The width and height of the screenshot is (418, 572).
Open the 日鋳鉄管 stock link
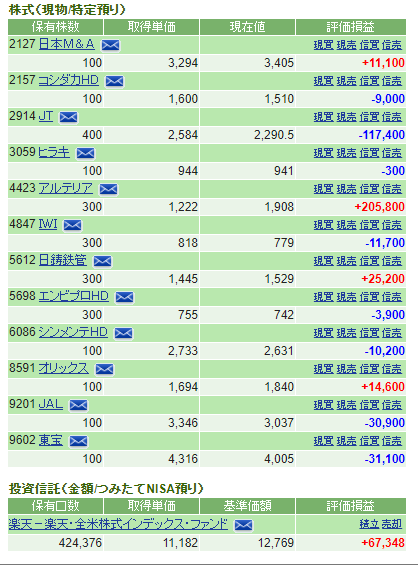(x=62, y=260)
